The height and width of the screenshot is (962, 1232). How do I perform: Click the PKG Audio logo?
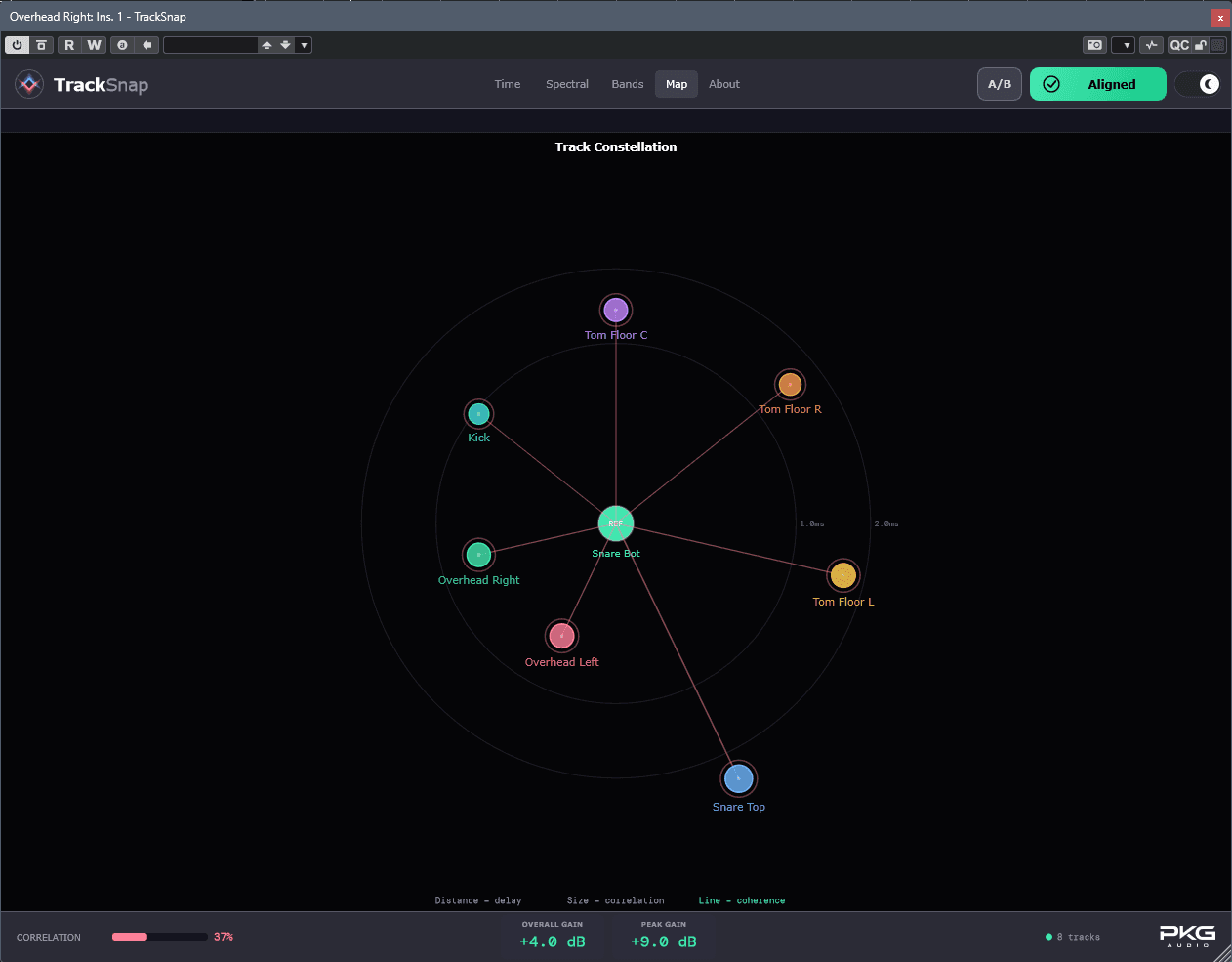(1188, 936)
